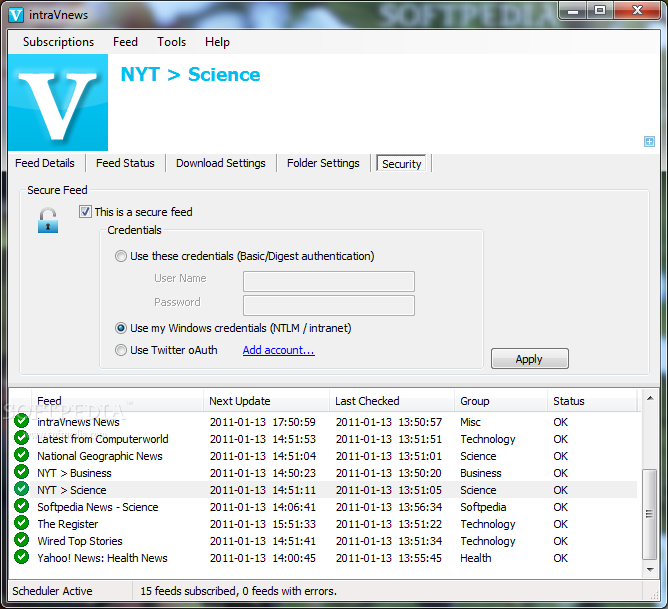668x609 pixels.
Task: Click green check icon for NYT > Business
Action: 21,472
